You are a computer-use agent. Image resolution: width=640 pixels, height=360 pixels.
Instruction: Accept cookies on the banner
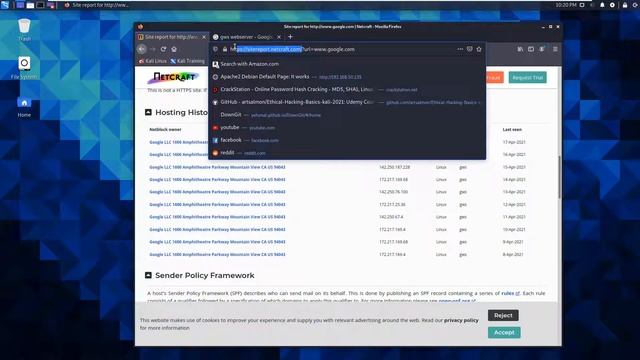click(x=504, y=332)
